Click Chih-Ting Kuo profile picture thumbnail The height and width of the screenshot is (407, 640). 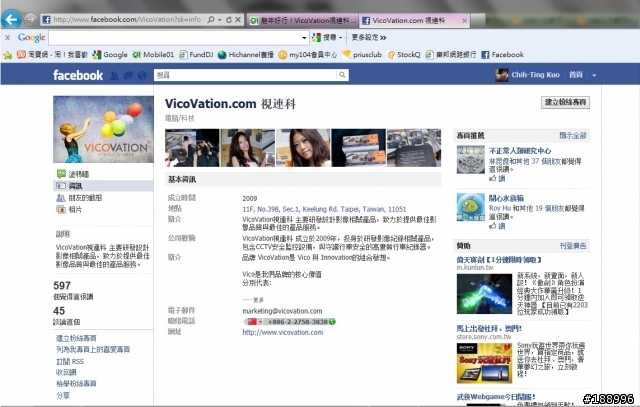click(x=502, y=75)
